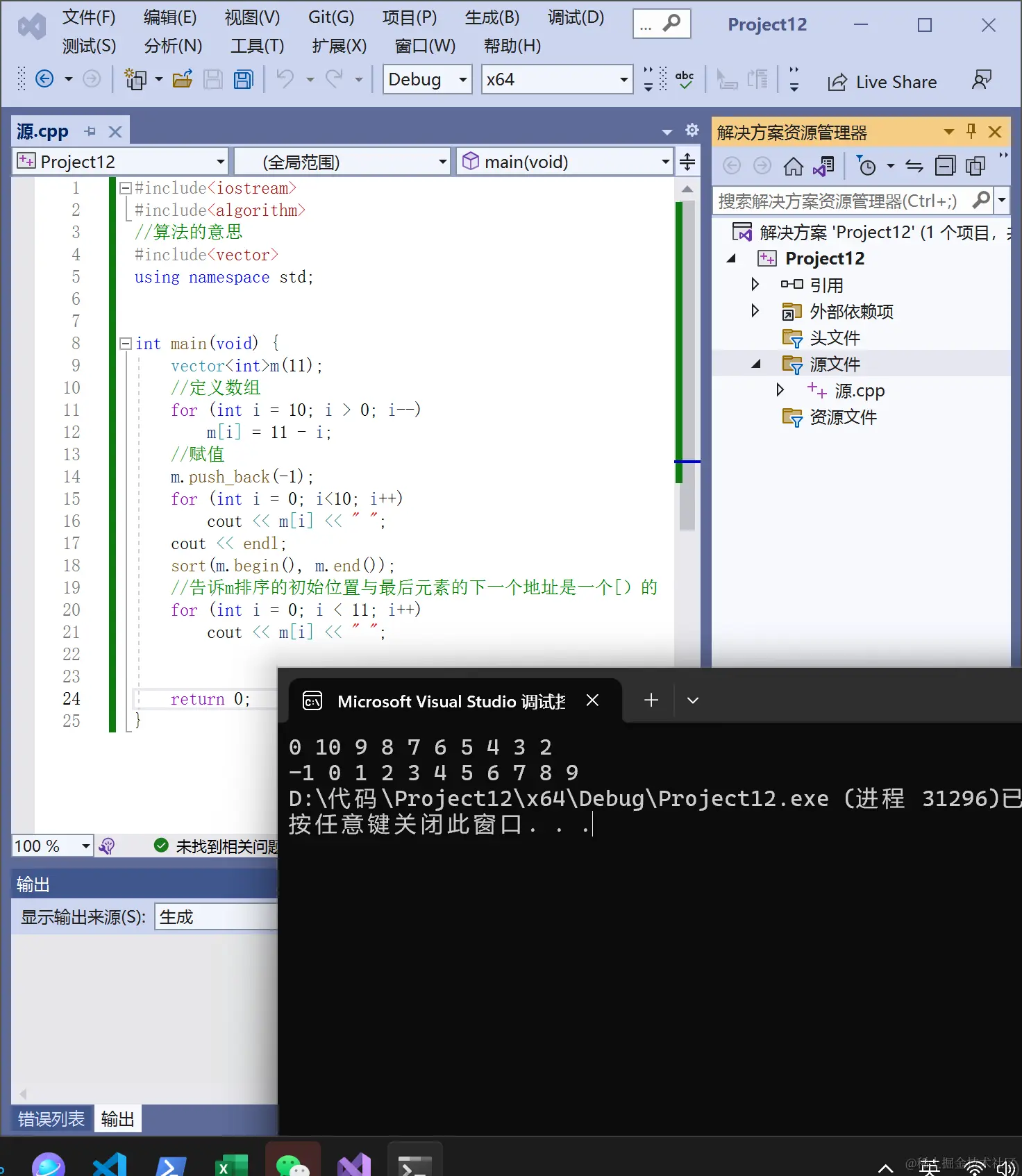Close the debug console tab
Screen dimensions: 1022x1176
pos(592,700)
